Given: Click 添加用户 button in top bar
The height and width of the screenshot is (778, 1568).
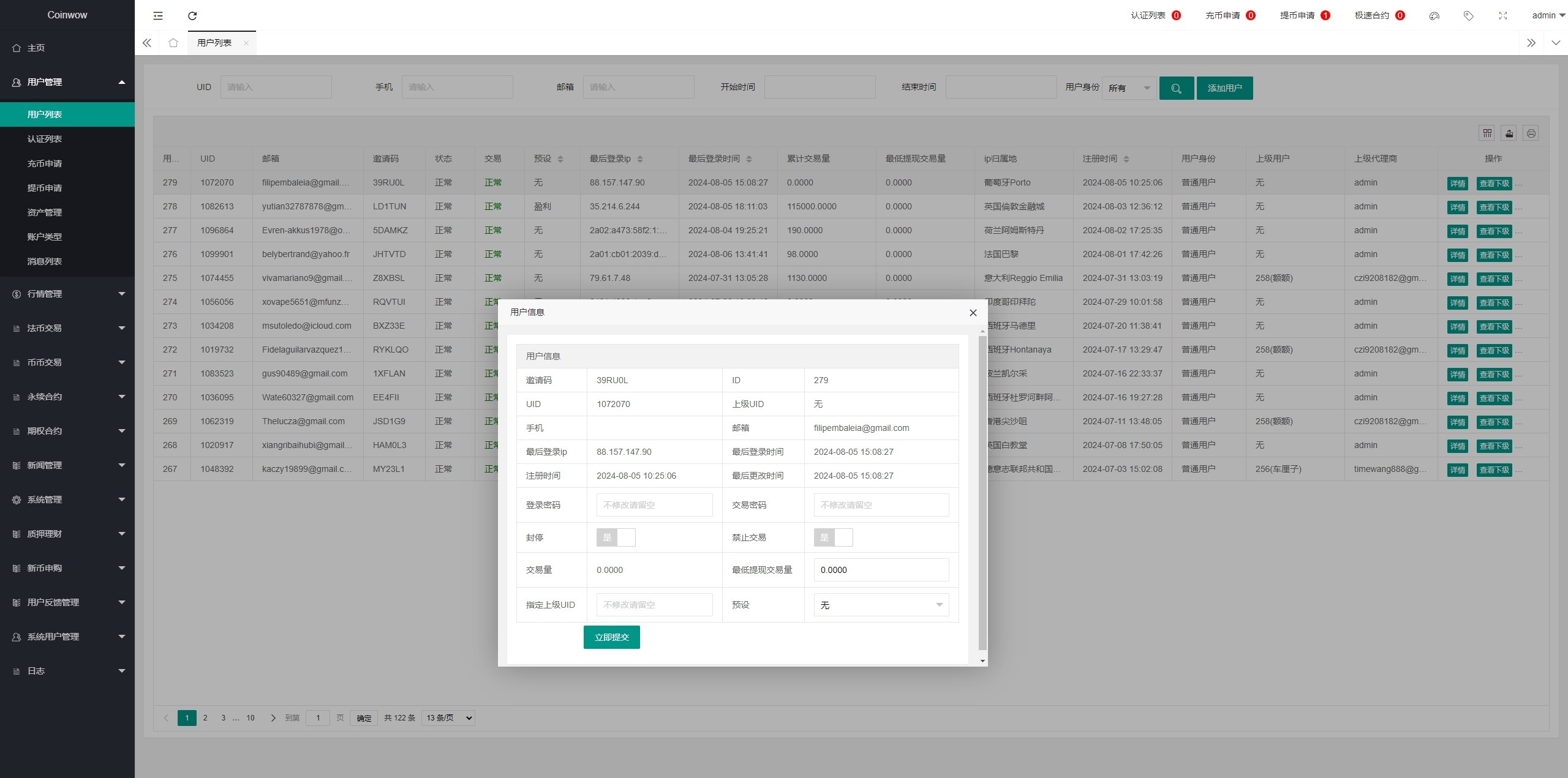Looking at the screenshot, I should pos(1224,88).
